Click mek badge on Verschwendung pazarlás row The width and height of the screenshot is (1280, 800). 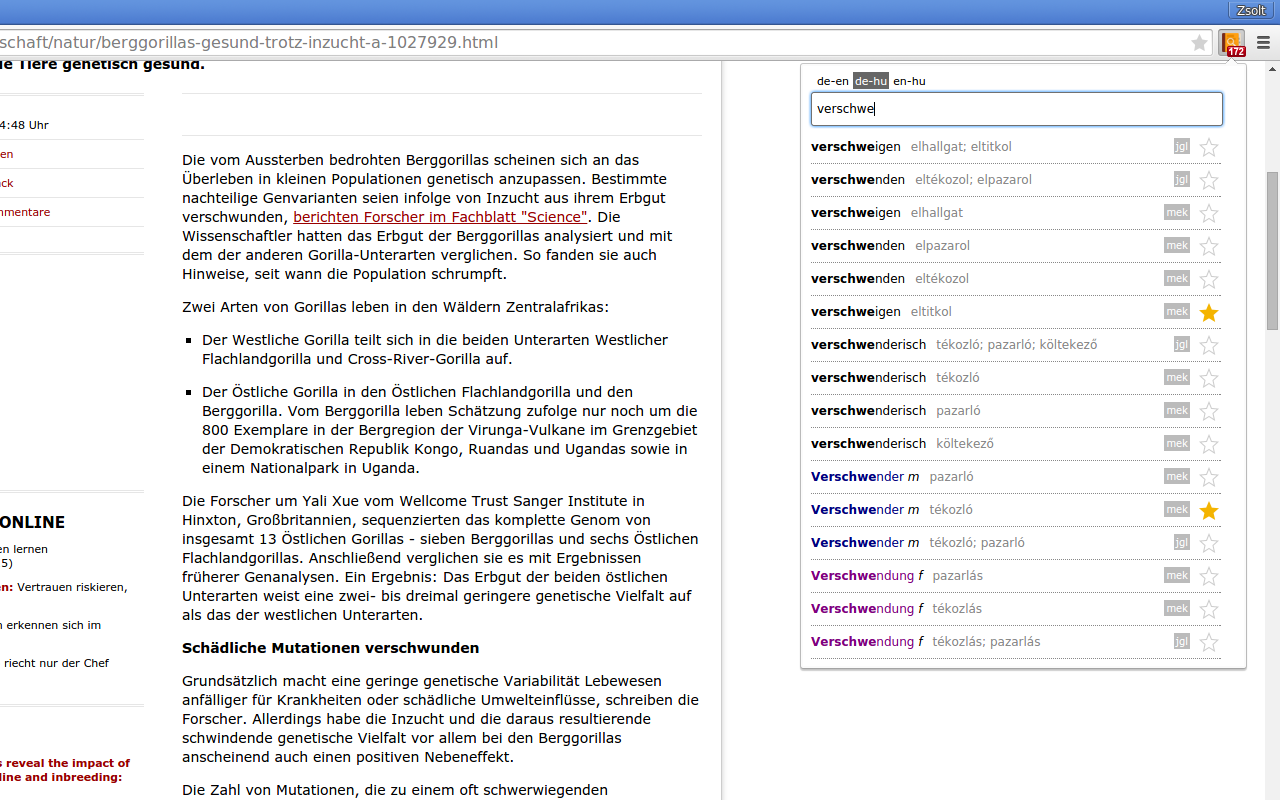click(x=1177, y=576)
